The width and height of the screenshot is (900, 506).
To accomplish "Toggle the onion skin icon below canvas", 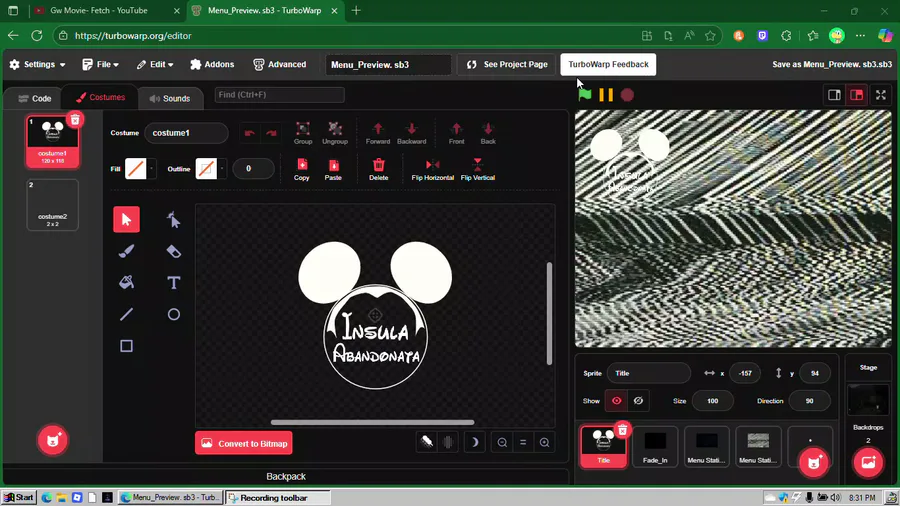I will tap(426, 442).
